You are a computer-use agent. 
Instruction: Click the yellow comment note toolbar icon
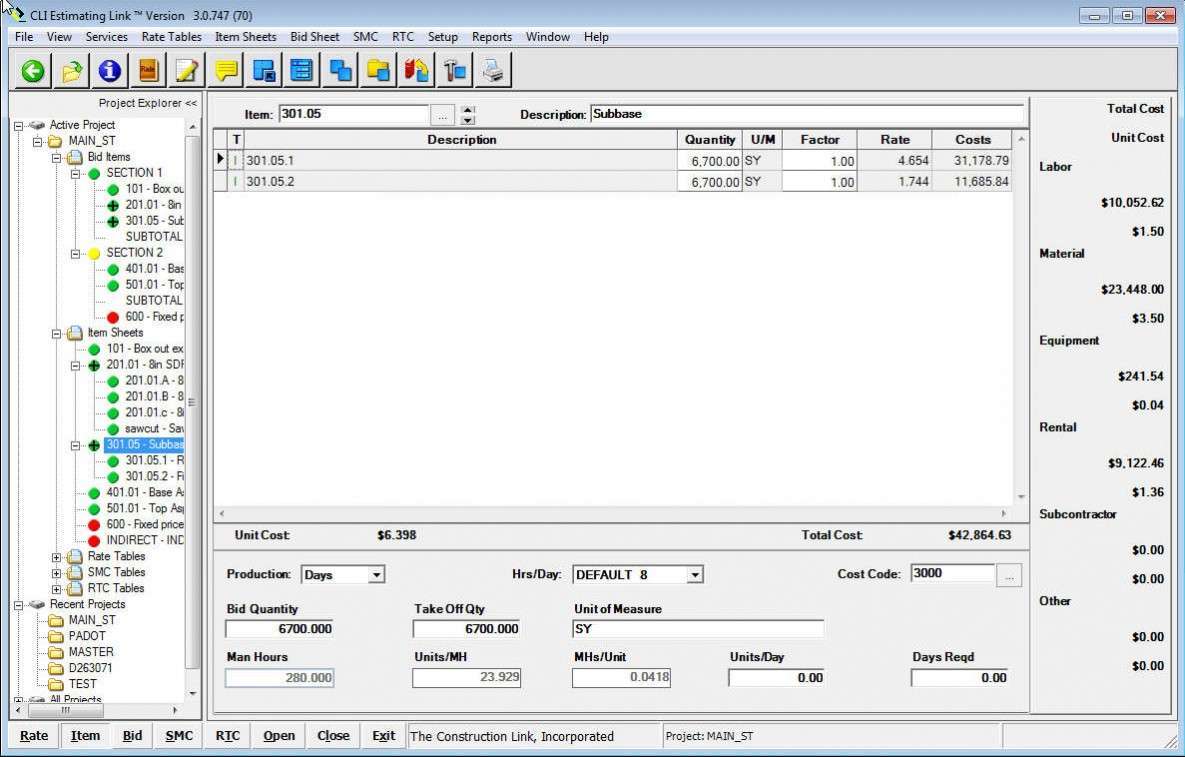pos(225,71)
